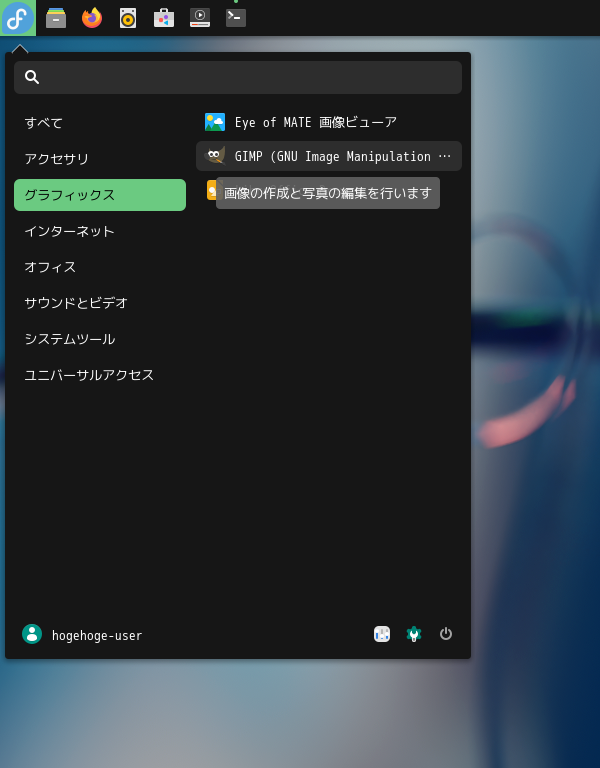Open the terminal from the panel
Screen dimensions: 600x768
[236, 18]
